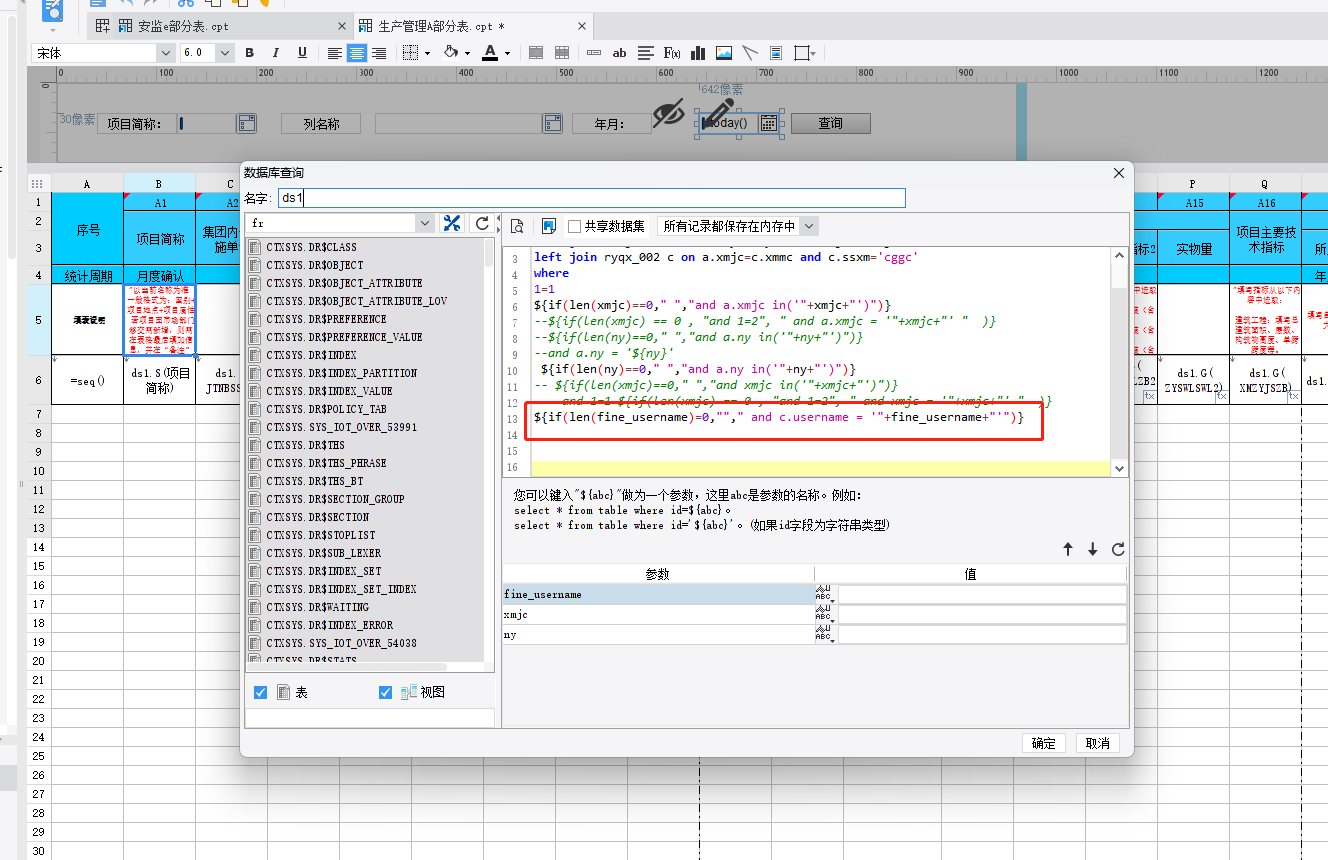The height and width of the screenshot is (860, 1328).
Task: Select cell B6 containing ds1.S(项目简称)
Action: [159, 379]
